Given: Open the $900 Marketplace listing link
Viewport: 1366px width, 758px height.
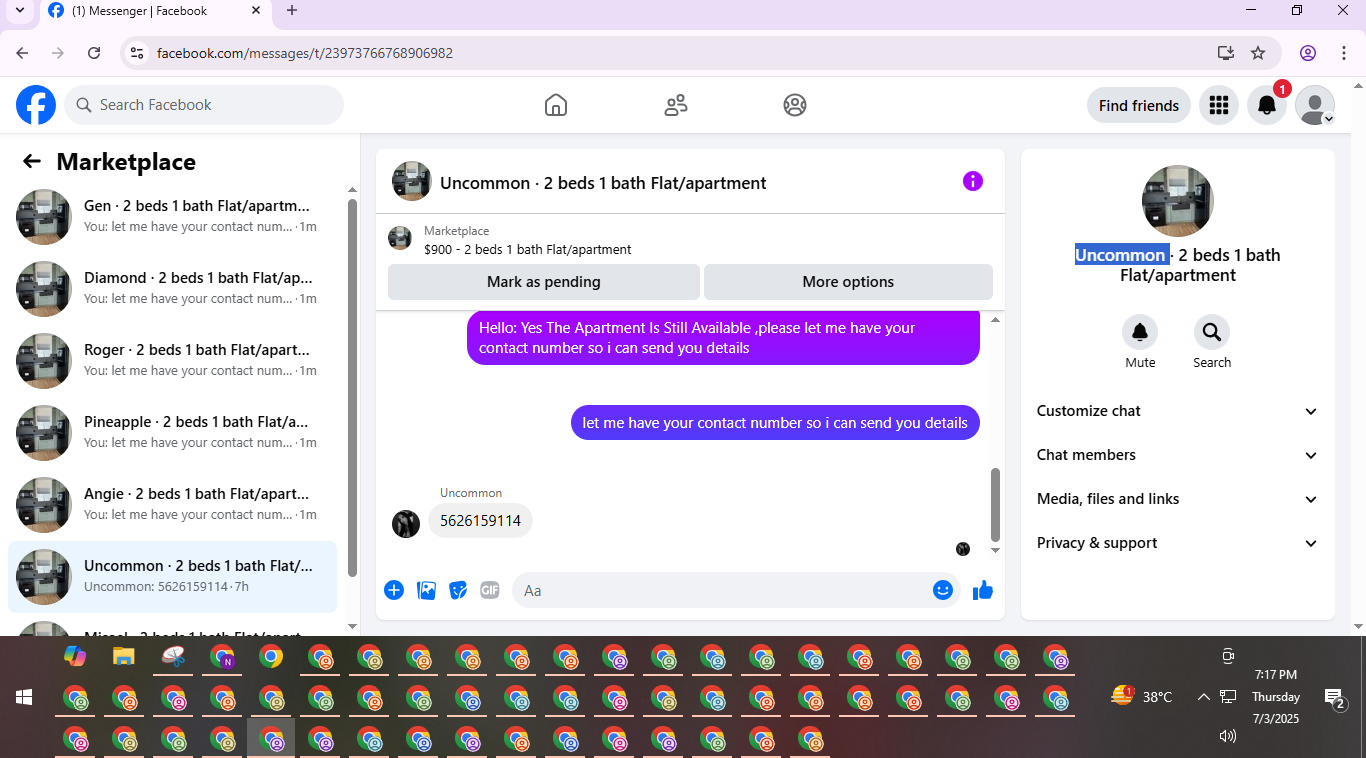Looking at the screenshot, I should [527, 249].
